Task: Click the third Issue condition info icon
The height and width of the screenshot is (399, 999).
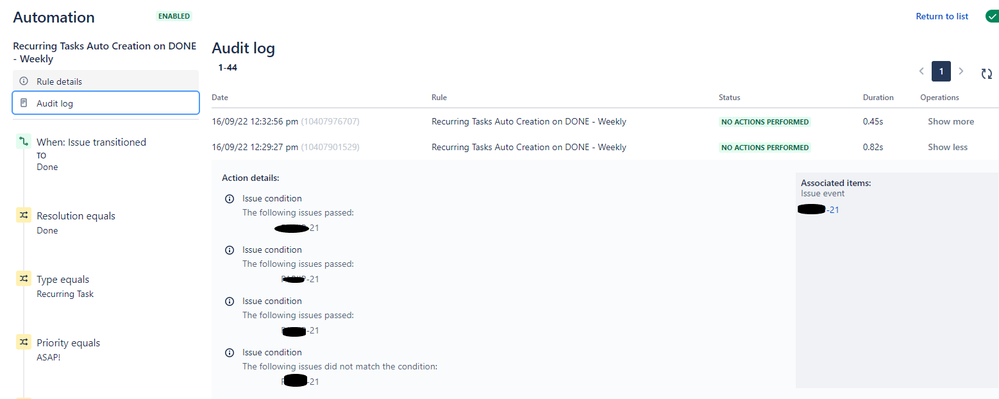Action: (229, 301)
